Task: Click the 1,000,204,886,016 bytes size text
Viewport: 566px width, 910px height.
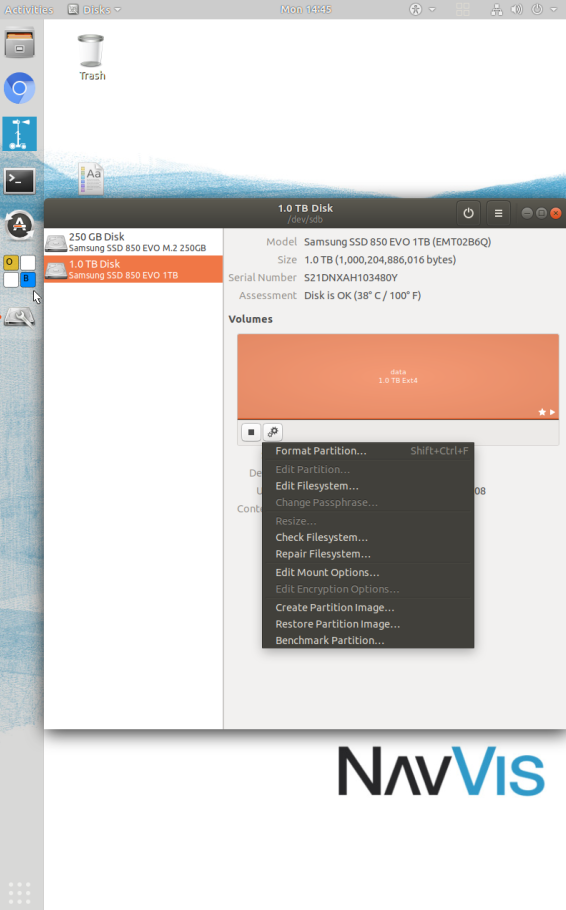Action: point(380,259)
